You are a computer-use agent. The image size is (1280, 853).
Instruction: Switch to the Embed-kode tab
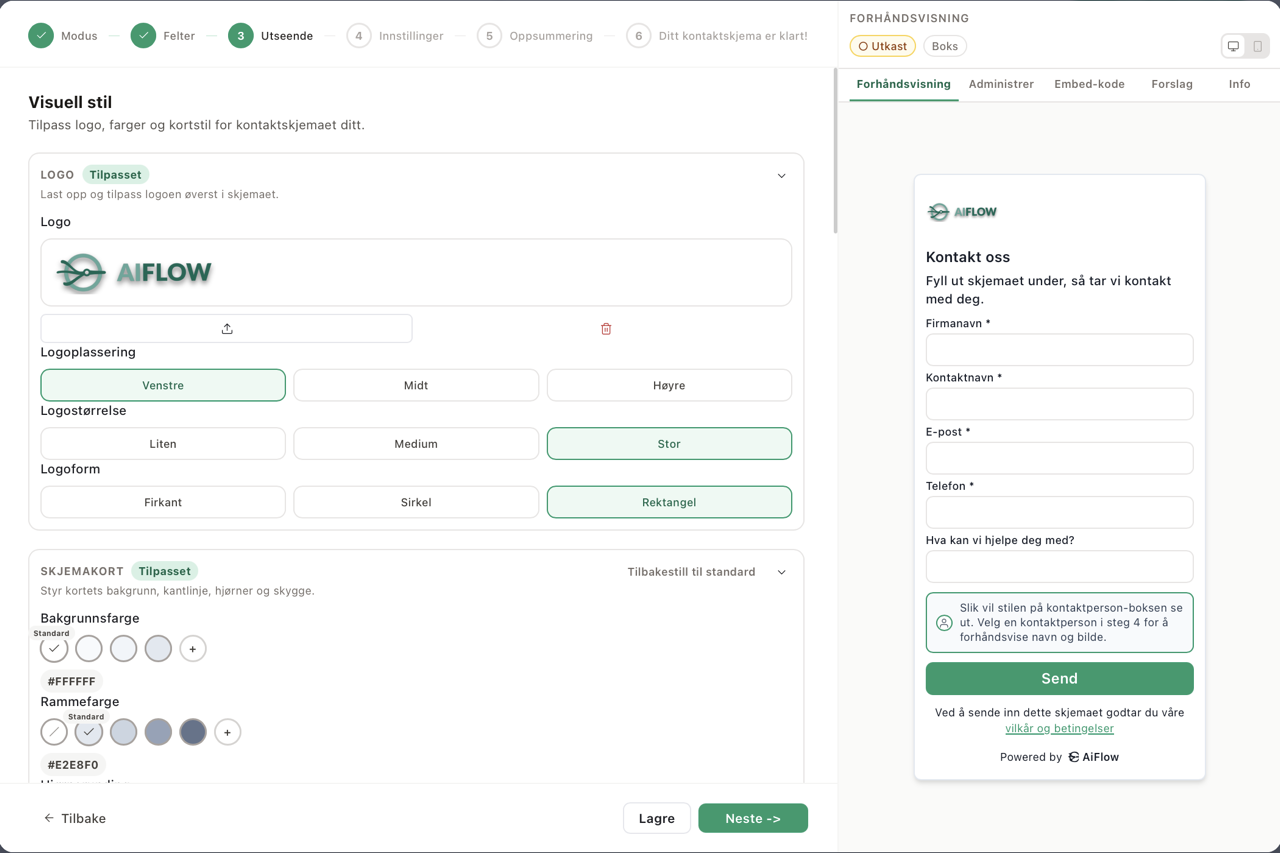tap(1089, 84)
